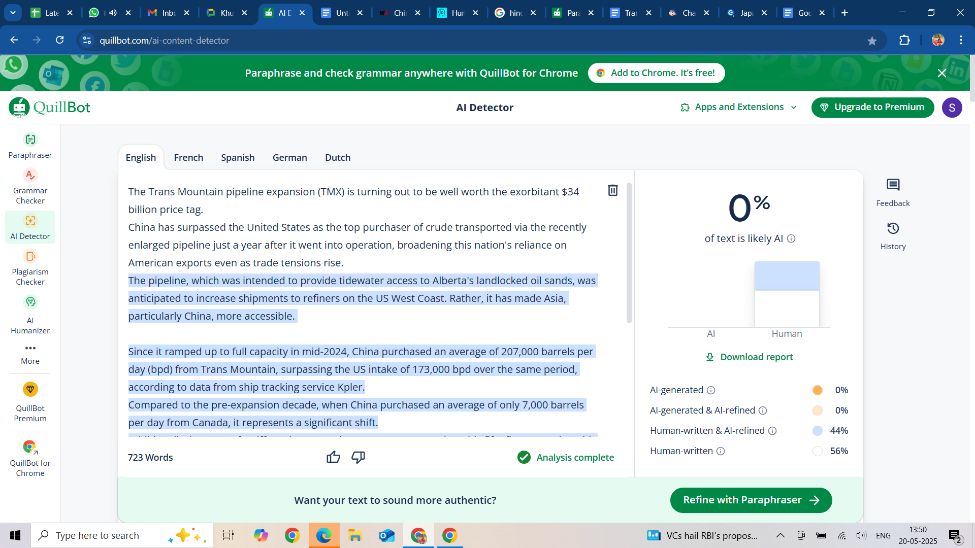Click the Upgrade to Premium button

point(872,107)
